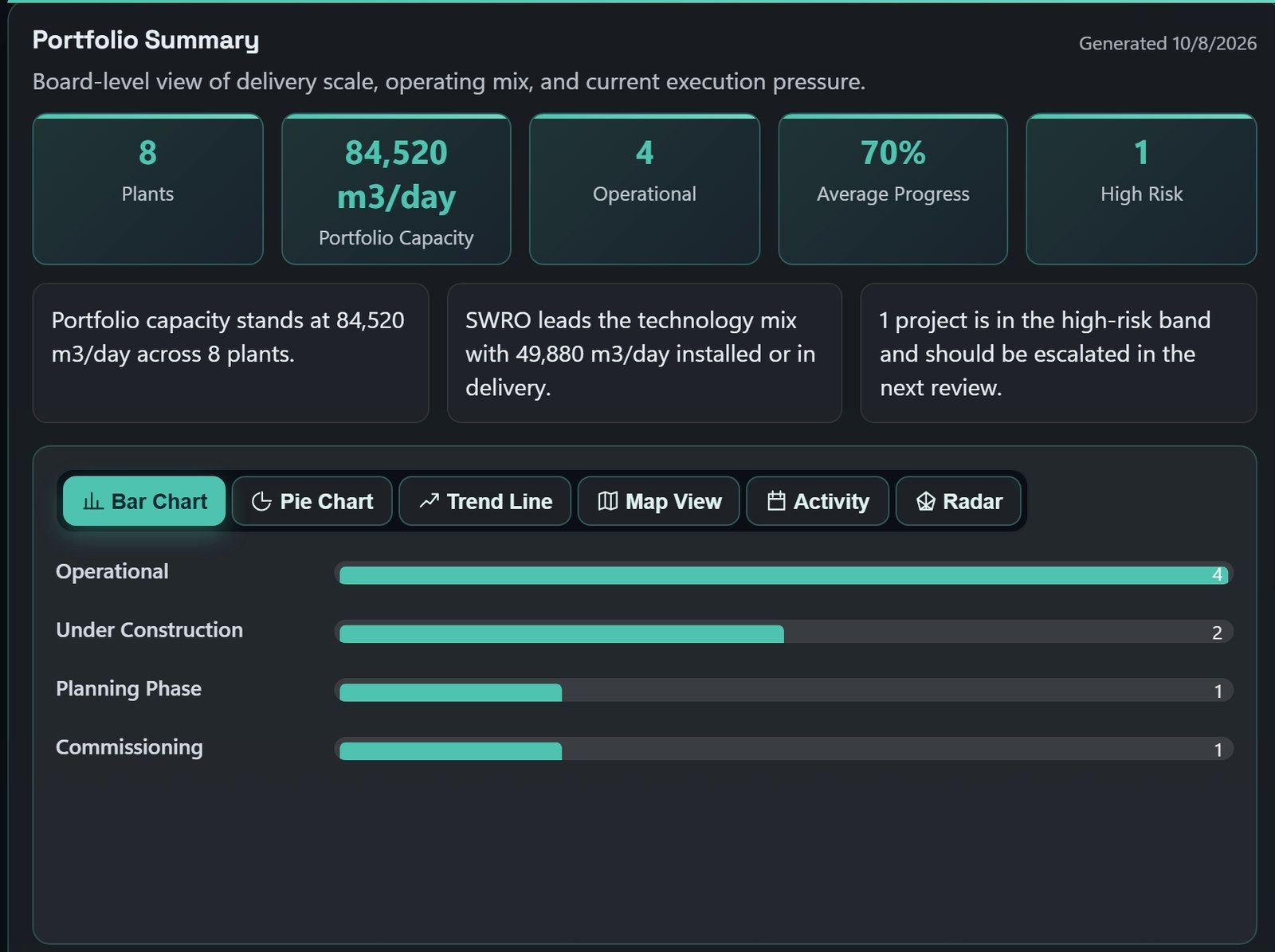Click the calendar icon in Activity tab
Image resolution: width=1275 pixels, height=952 pixels.
point(776,501)
